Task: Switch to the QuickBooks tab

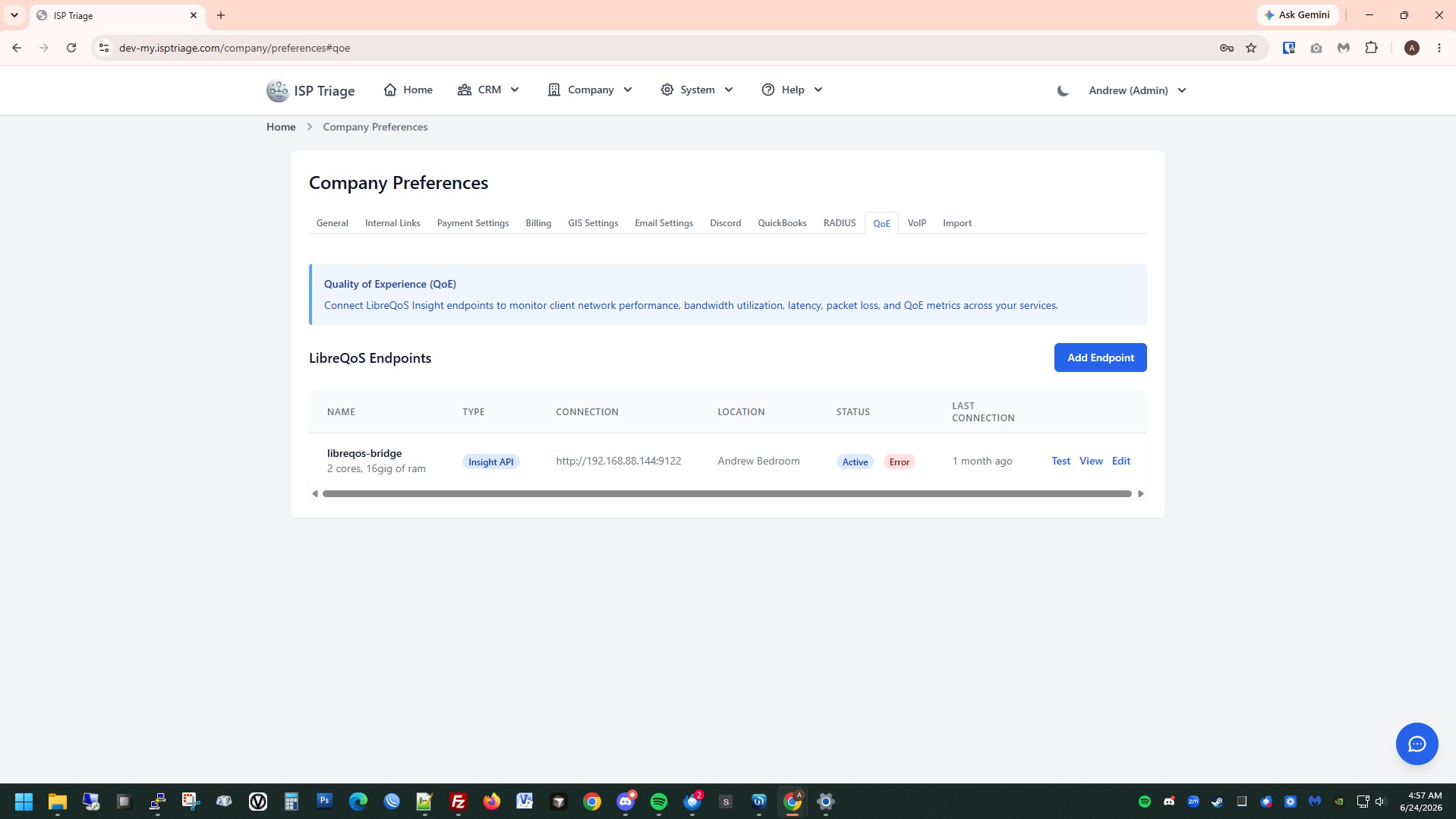Action: (x=782, y=223)
